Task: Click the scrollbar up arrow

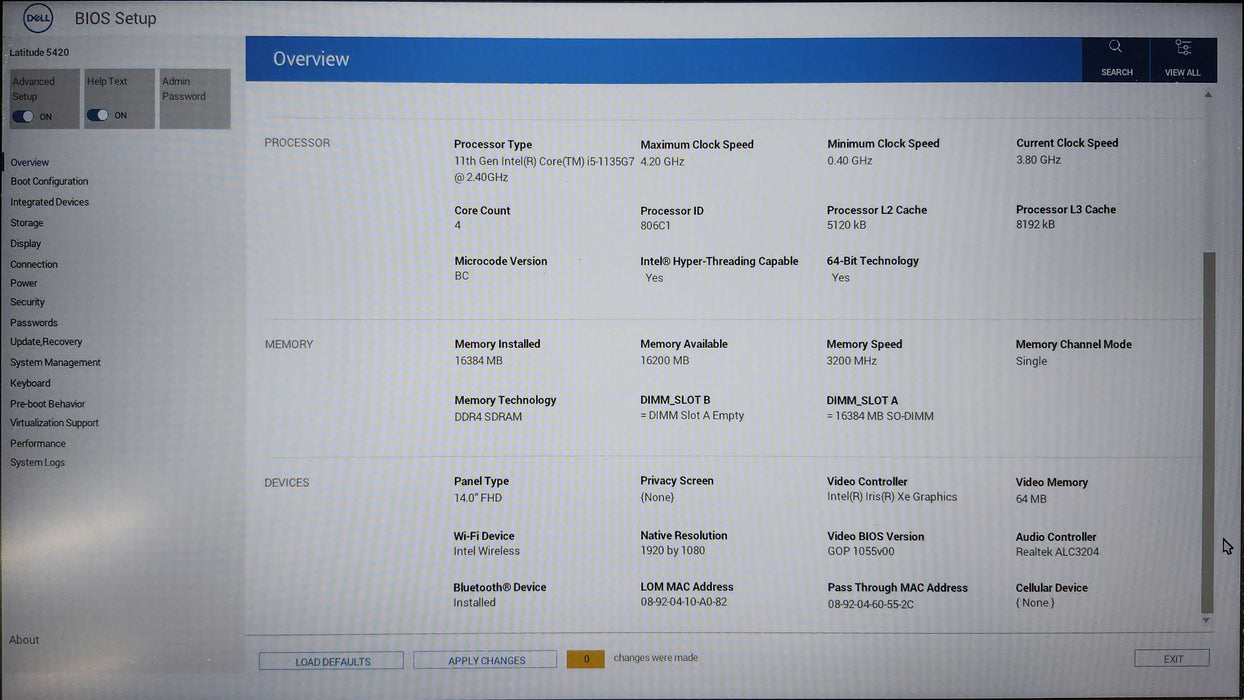Action: [1207, 95]
